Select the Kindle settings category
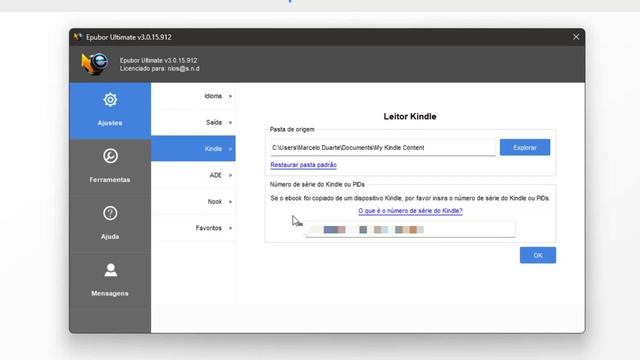 pyautogui.click(x=193, y=149)
